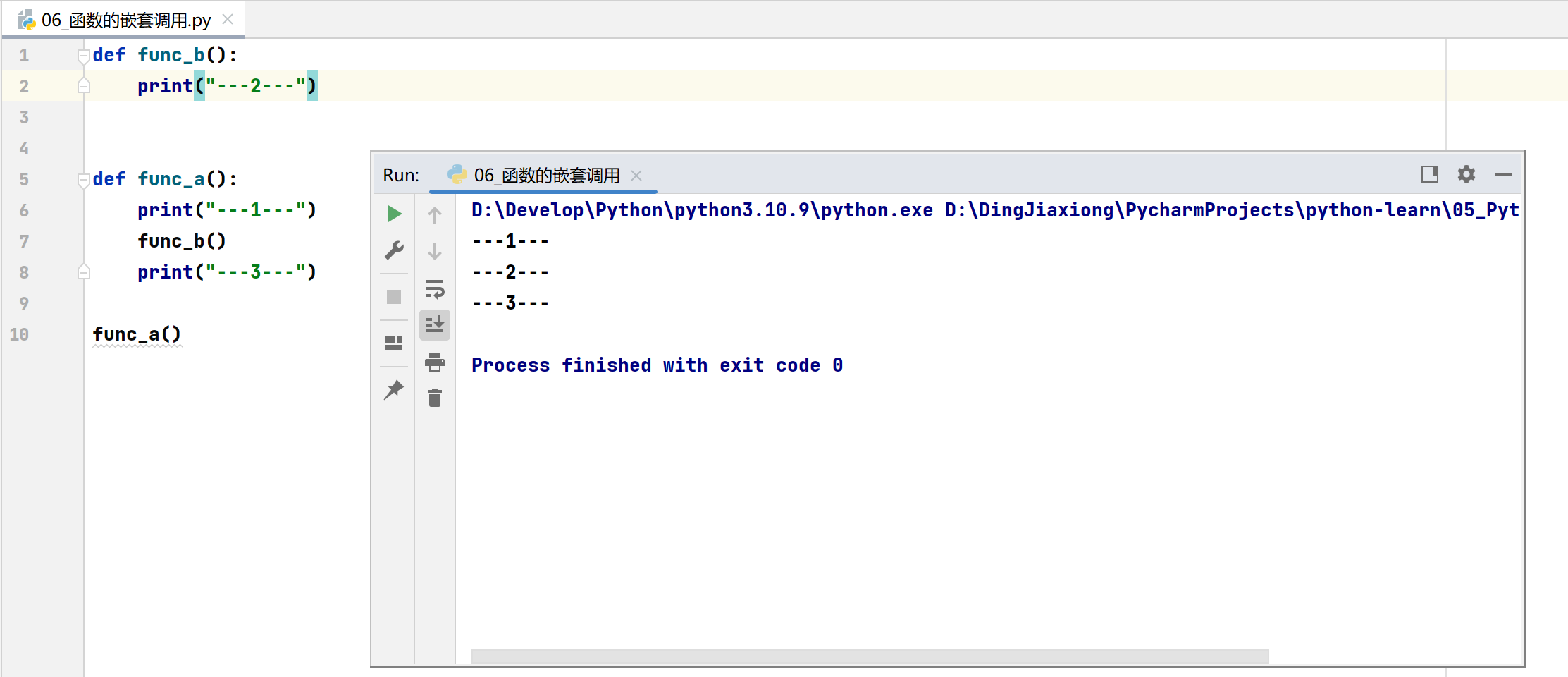The height and width of the screenshot is (677, 1568).
Task: Toggle scroll to end of console
Action: [435, 324]
